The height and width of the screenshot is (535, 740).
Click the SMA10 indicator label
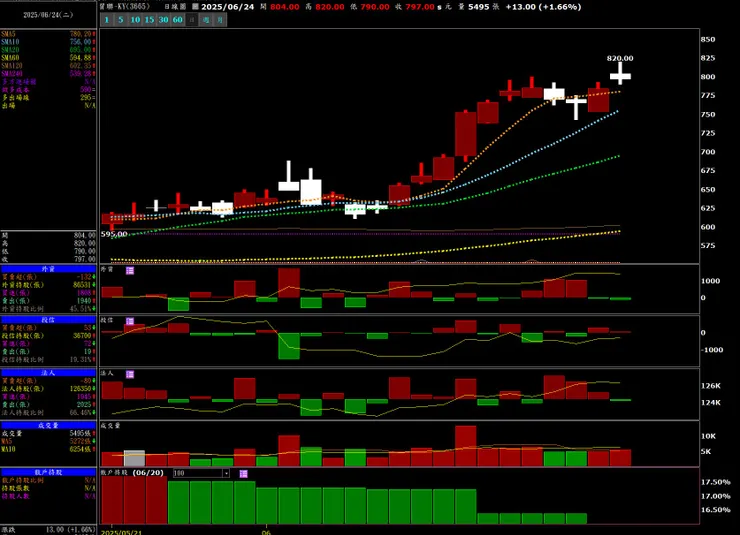10,42
